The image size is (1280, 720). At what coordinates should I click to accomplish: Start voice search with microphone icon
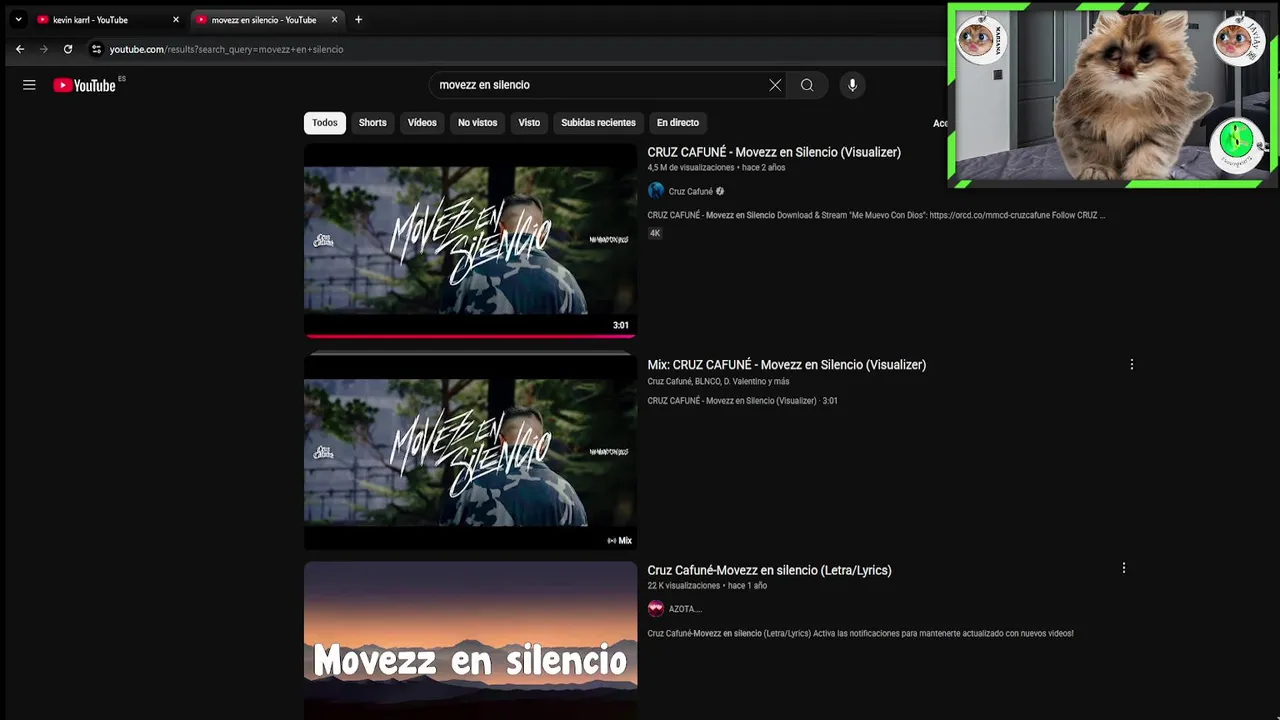tap(852, 85)
